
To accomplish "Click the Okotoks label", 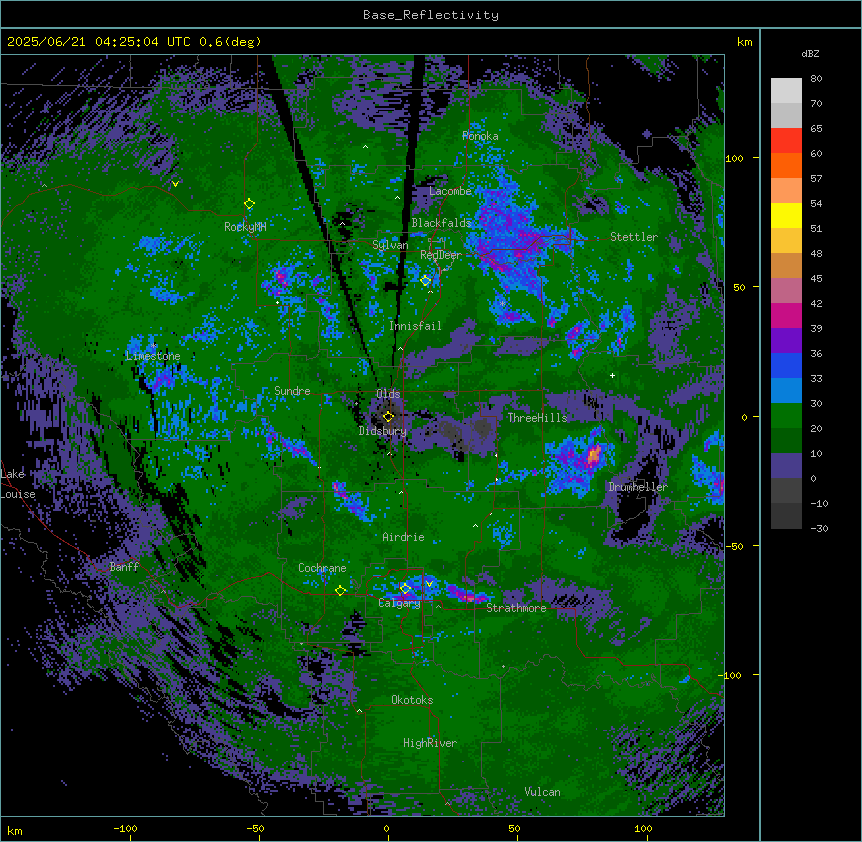I will (x=412, y=700).
